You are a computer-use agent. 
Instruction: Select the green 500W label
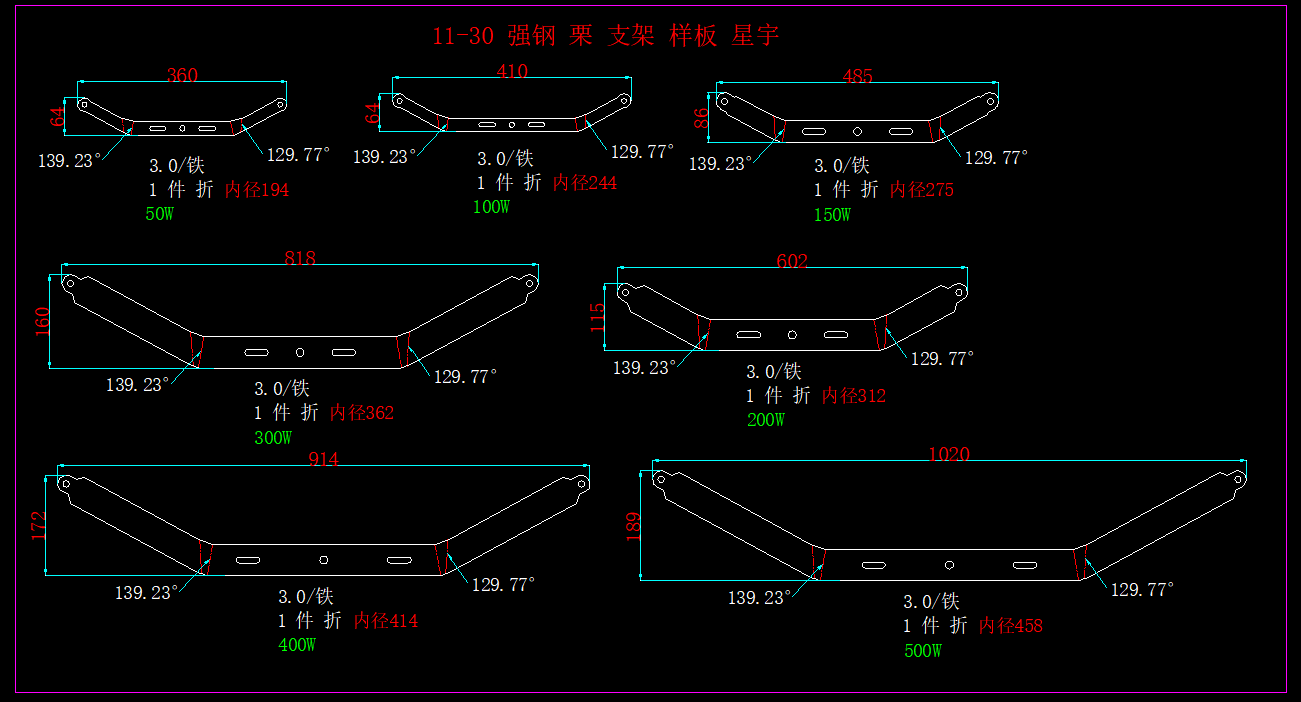922,651
